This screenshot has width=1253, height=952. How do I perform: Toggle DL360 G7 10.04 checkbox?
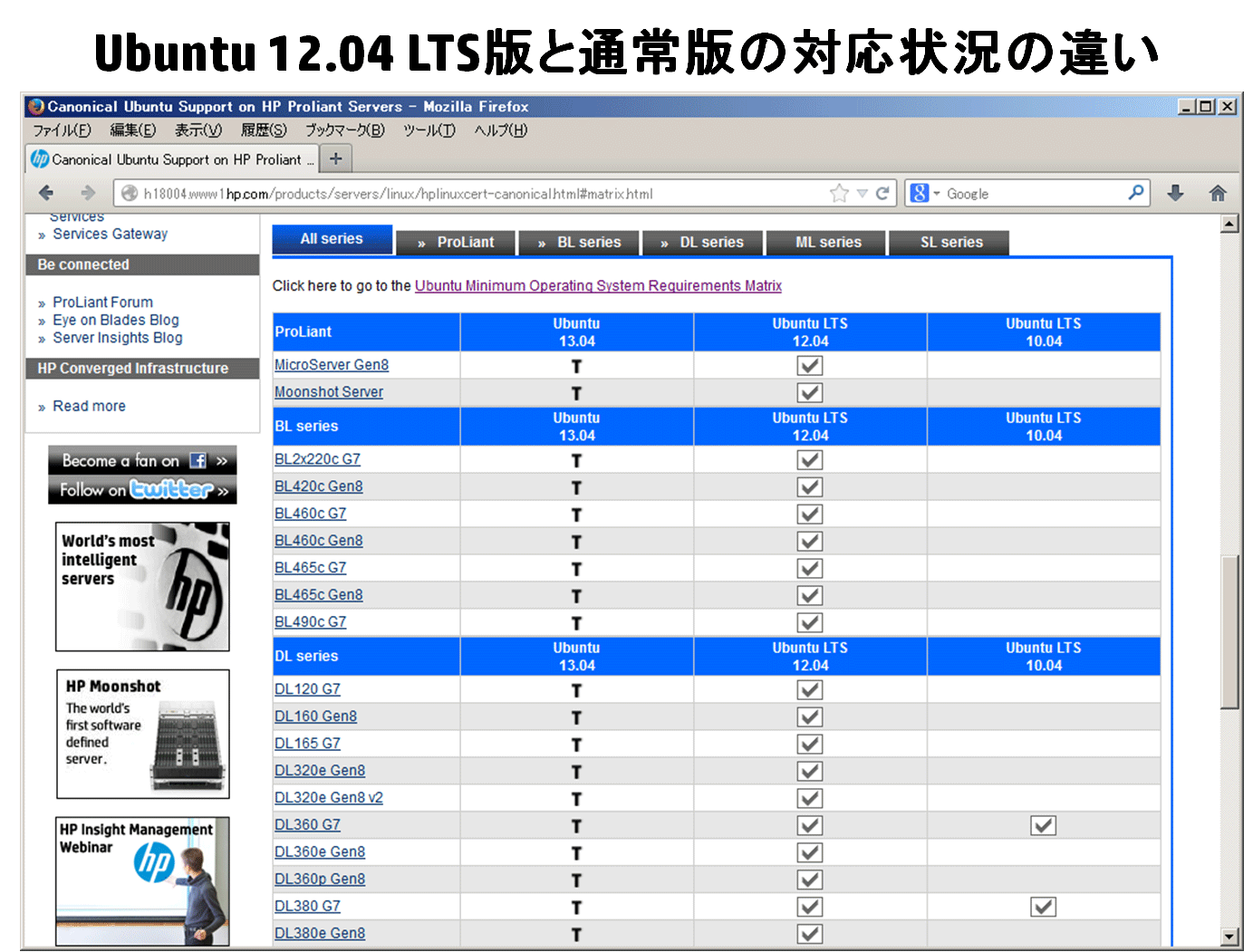[x=1044, y=825]
